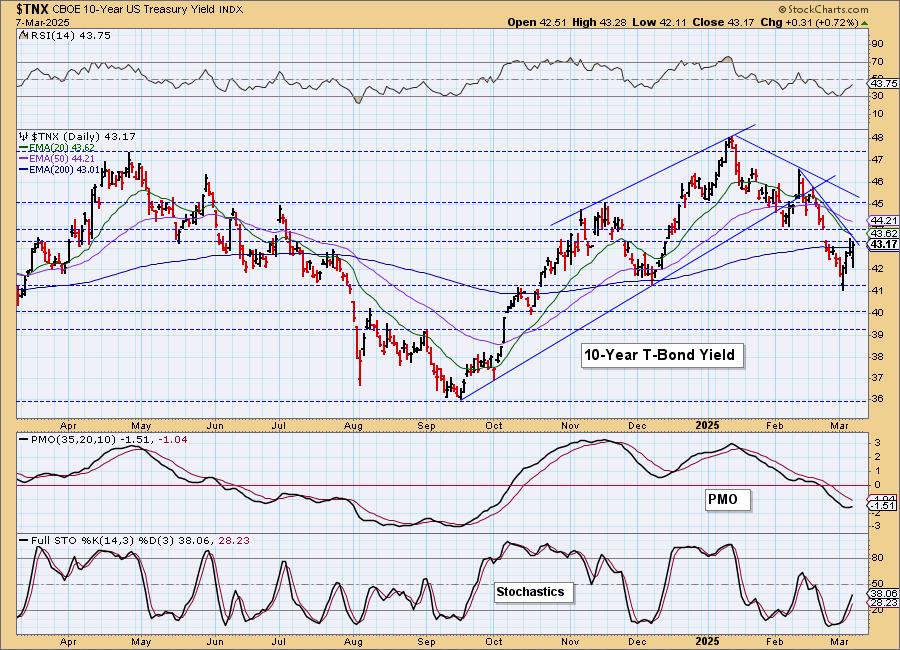Click the 28.23 stochastic value tag on right
Viewport: 900px width, 650px height.
tap(884, 603)
